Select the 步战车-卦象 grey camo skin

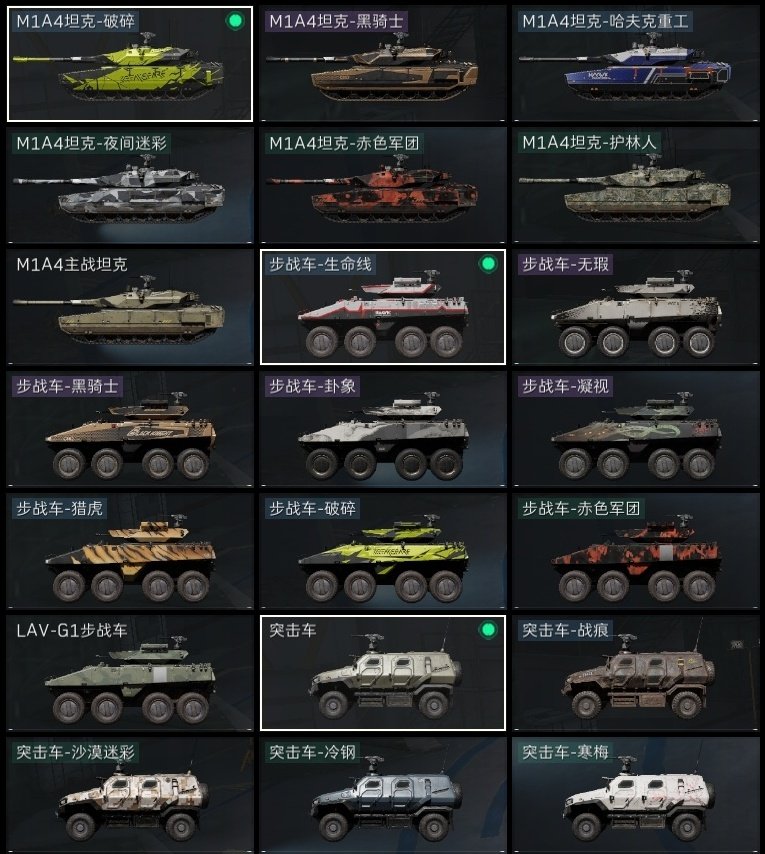click(383, 429)
